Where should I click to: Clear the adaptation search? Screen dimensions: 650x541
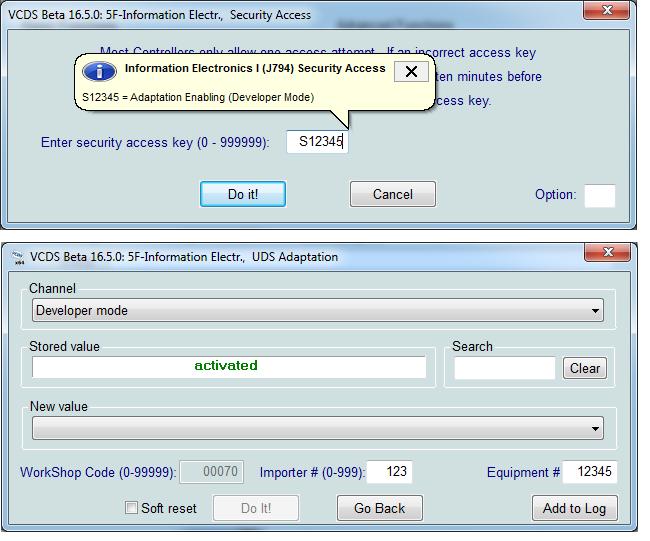tap(585, 368)
